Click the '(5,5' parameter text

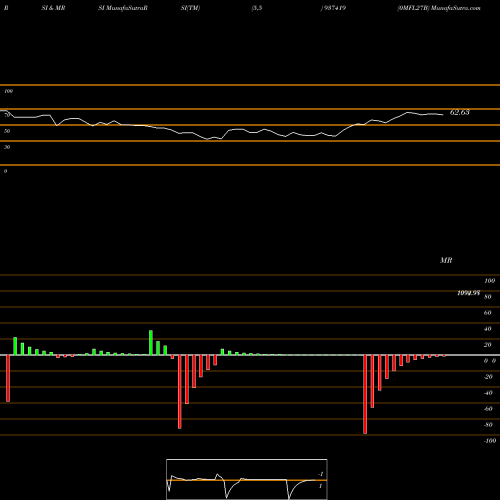coord(257,8)
